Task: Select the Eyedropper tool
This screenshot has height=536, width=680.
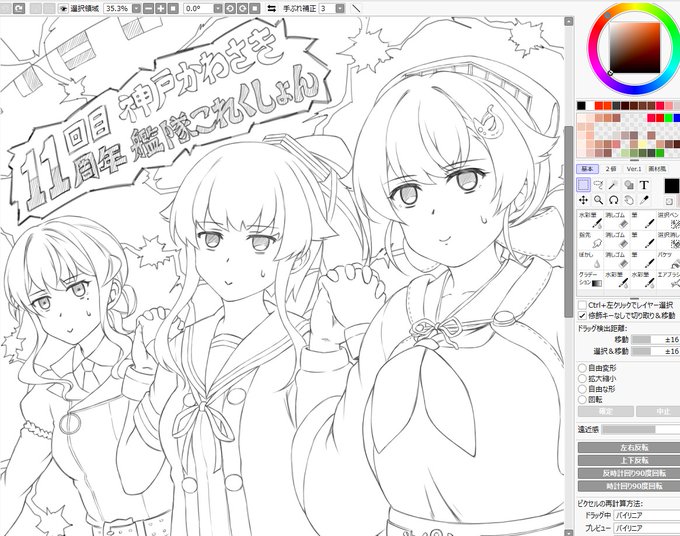Action: click(x=644, y=200)
